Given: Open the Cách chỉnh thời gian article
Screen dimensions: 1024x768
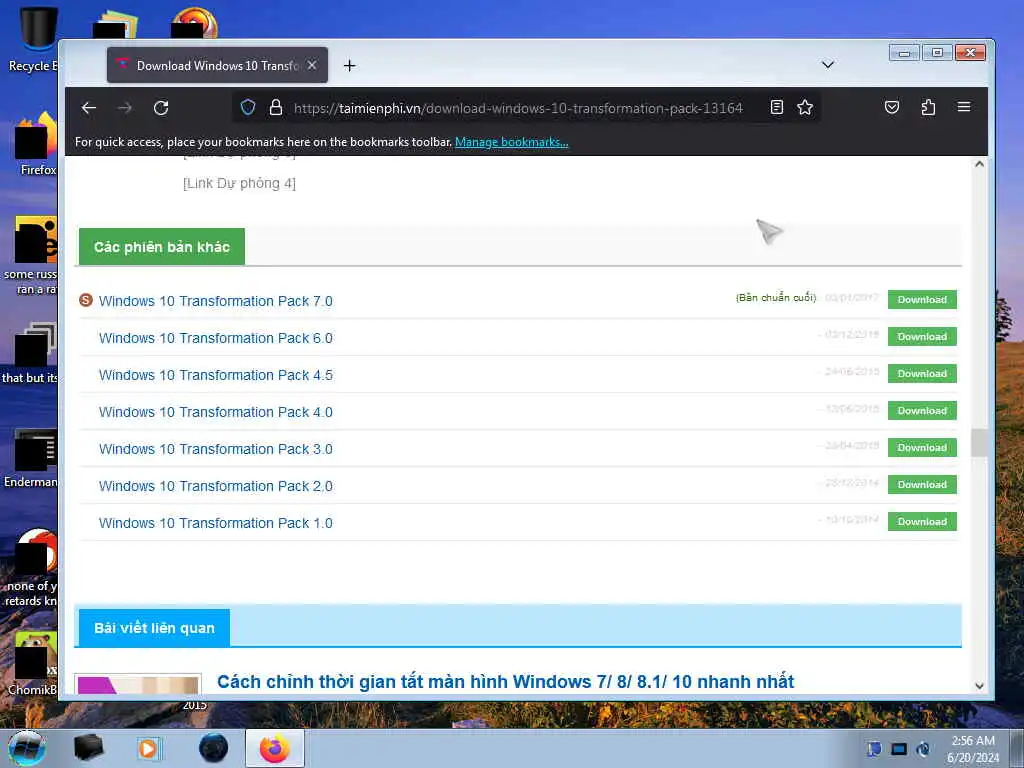Looking at the screenshot, I should point(505,682).
